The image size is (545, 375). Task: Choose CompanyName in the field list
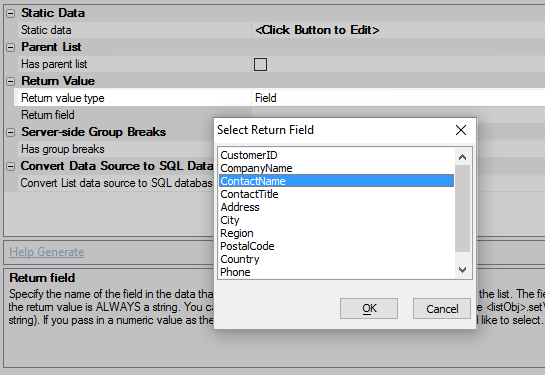click(336, 168)
